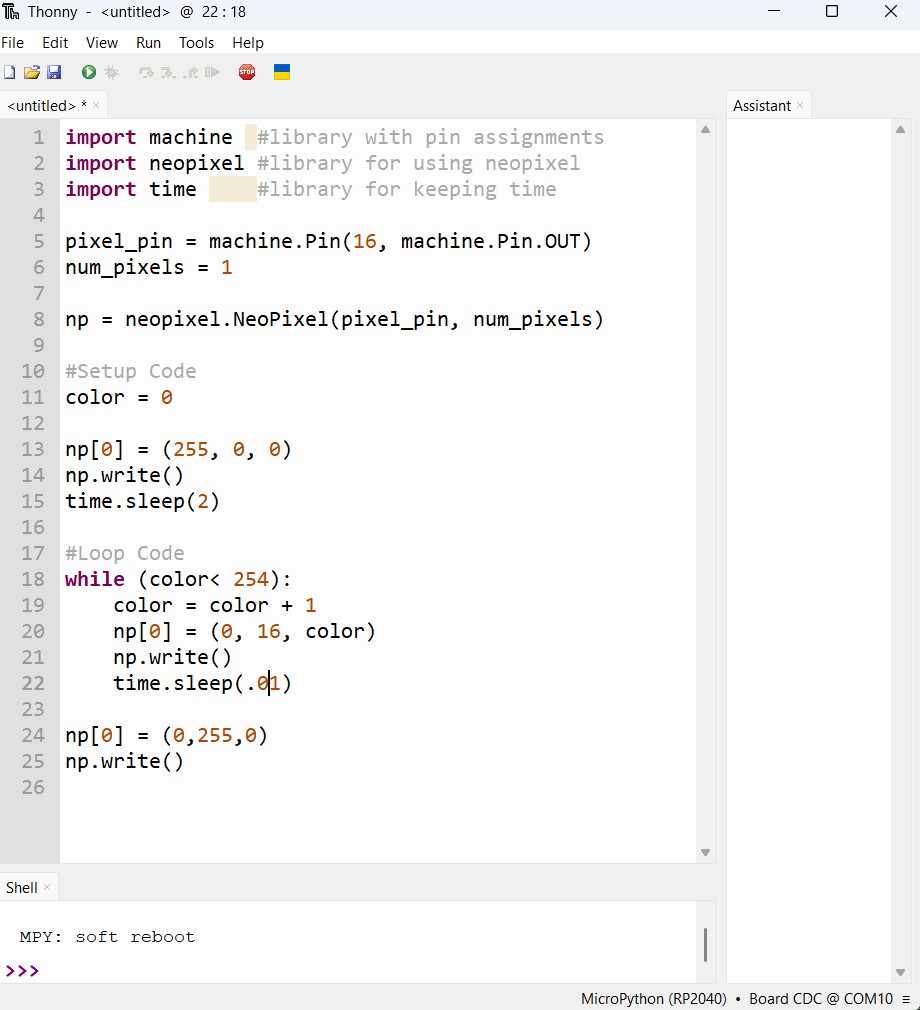Open the View menu
The image size is (920, 1010).
coord(102,43)
